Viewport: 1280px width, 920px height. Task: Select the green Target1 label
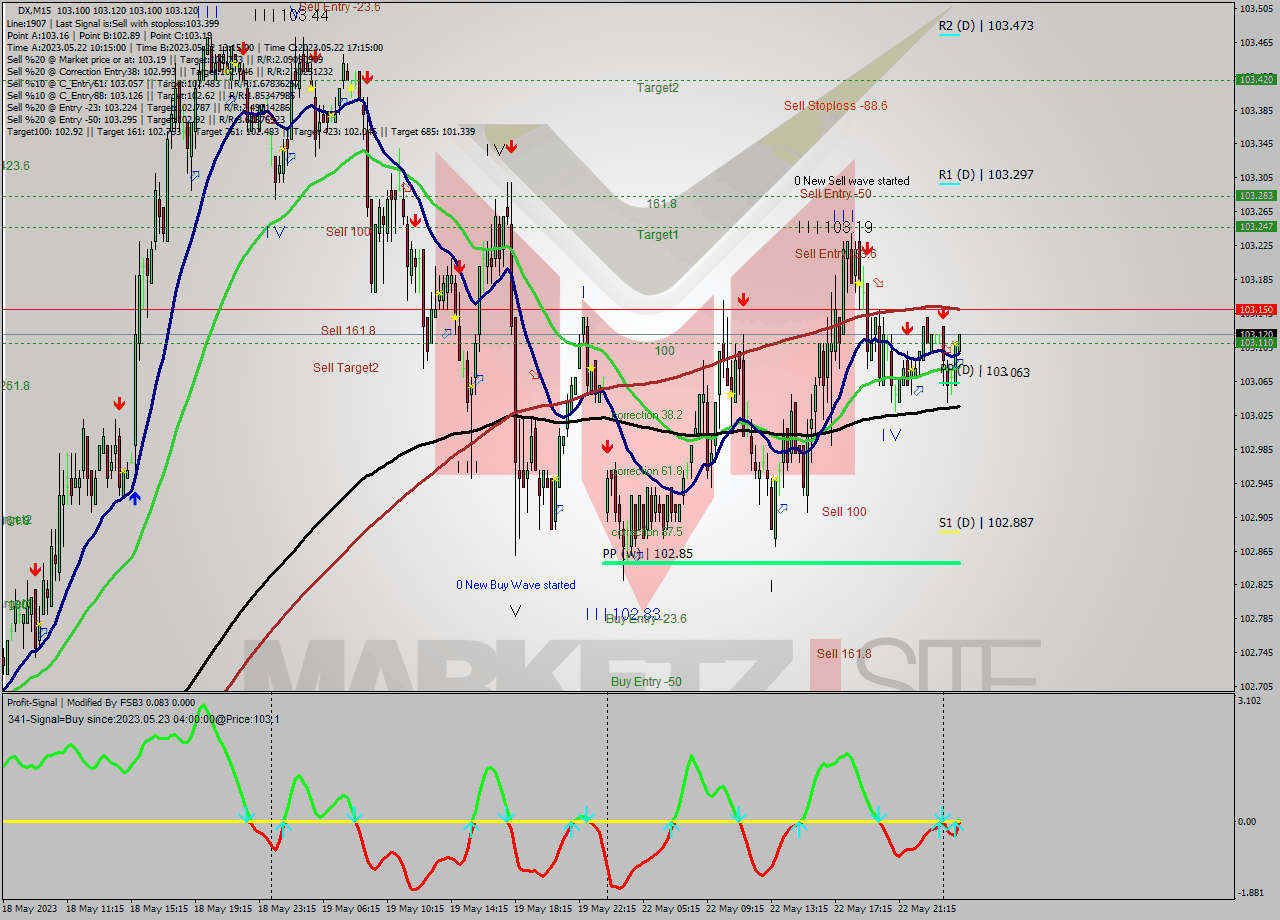pyautogui.click(x=658, y=235)
